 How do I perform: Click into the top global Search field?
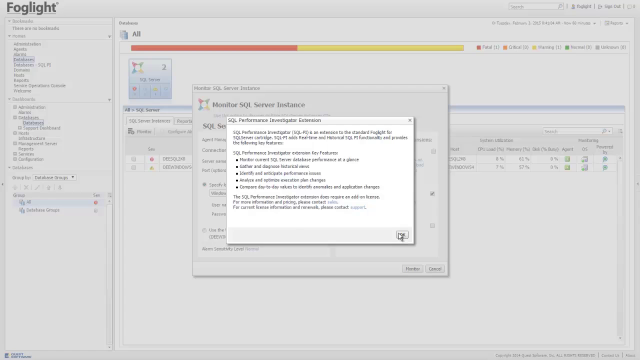[533, 7]
